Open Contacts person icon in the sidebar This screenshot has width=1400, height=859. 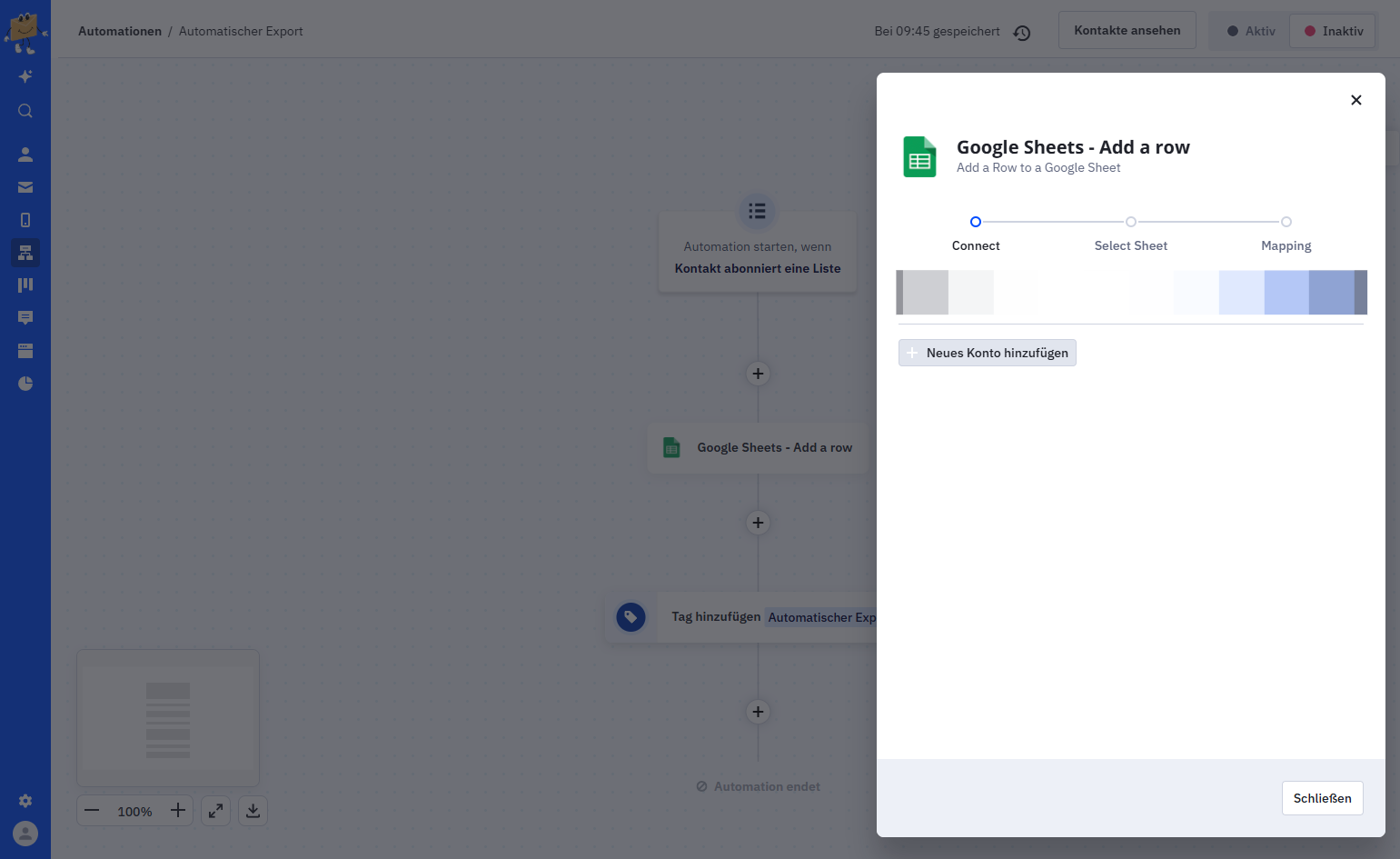pos(25,155)
